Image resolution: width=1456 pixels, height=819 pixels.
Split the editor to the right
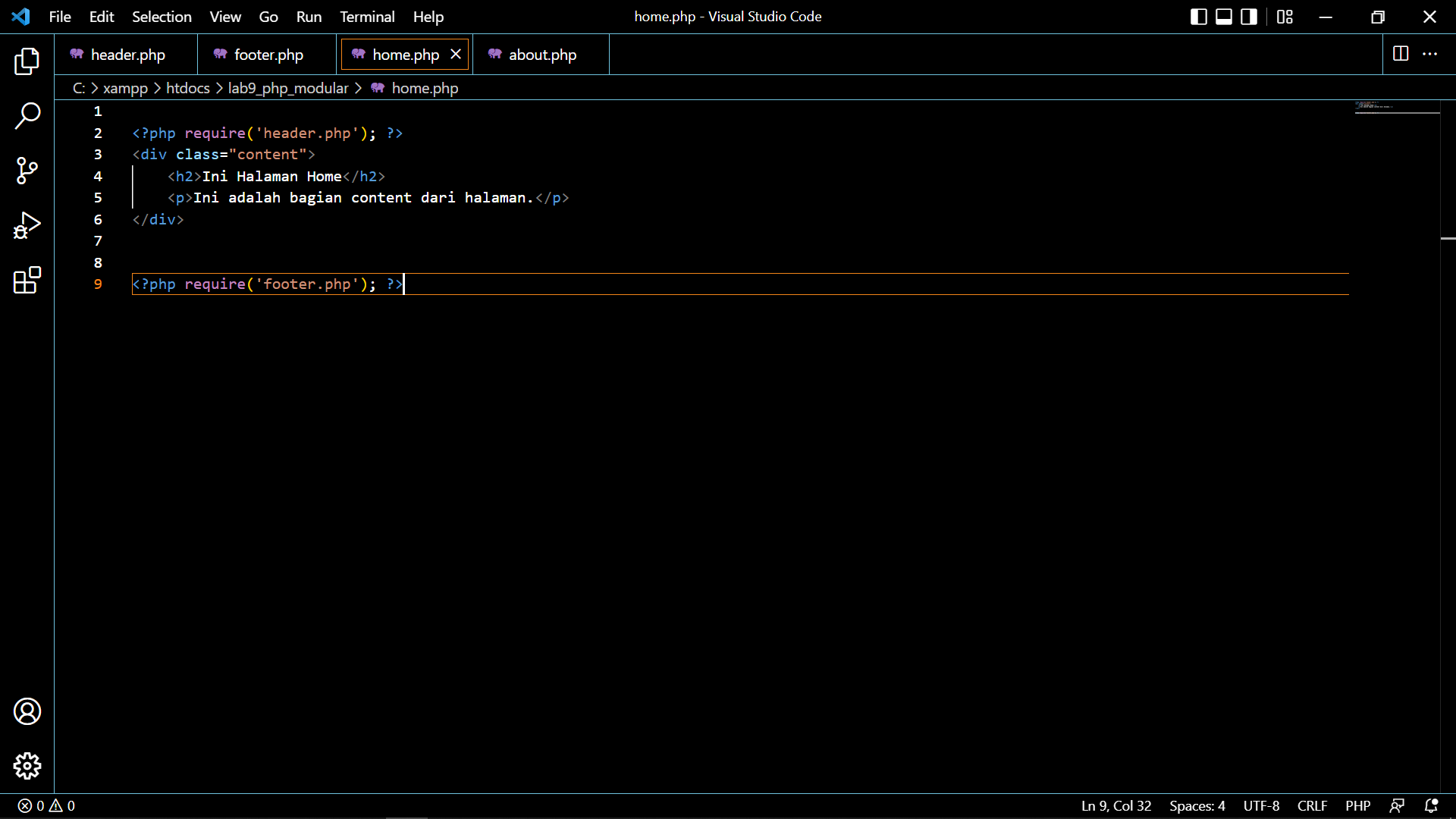pyautogui.click(x=1400, y=54)
